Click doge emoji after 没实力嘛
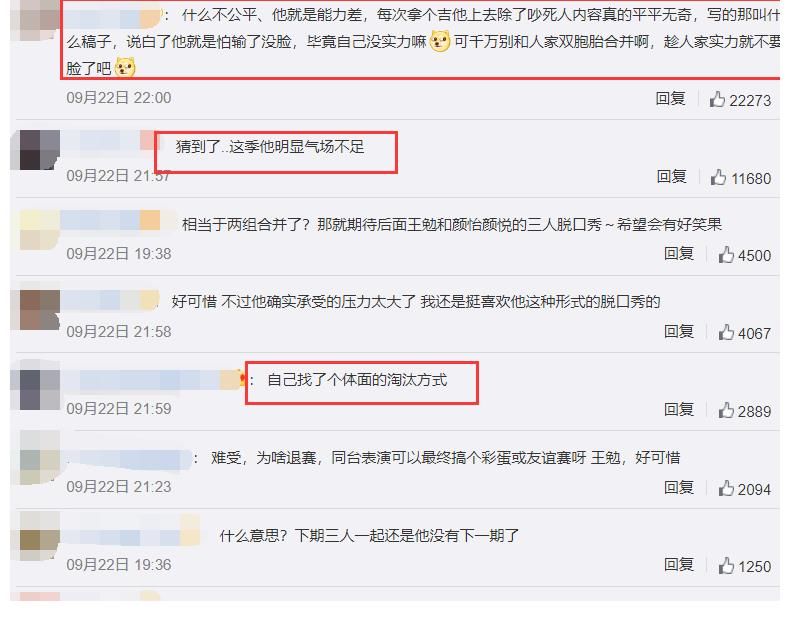This screenshot has height=621, width=790. pyautogui.click(x=439, y=41)
